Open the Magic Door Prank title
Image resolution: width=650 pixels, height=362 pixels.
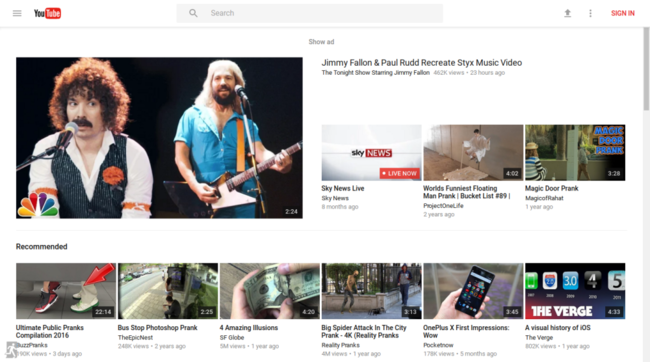pyautogui.click(x=552, y=188)
